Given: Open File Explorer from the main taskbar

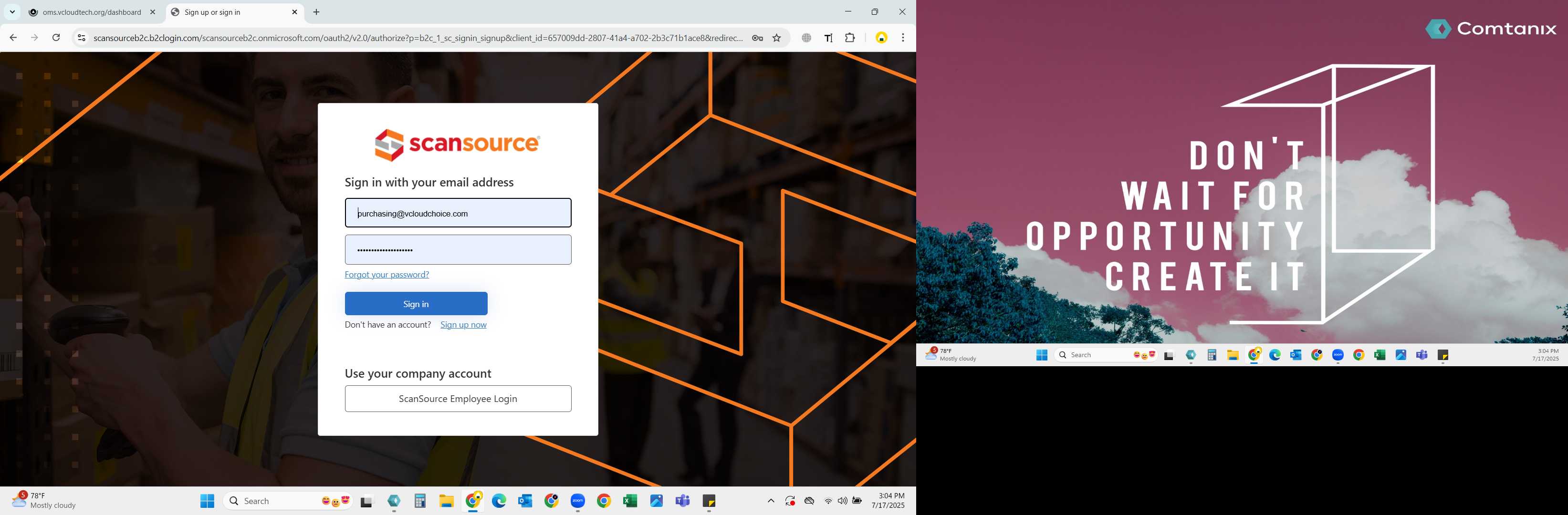Looking at the screenshot, I should coord(446,501).
